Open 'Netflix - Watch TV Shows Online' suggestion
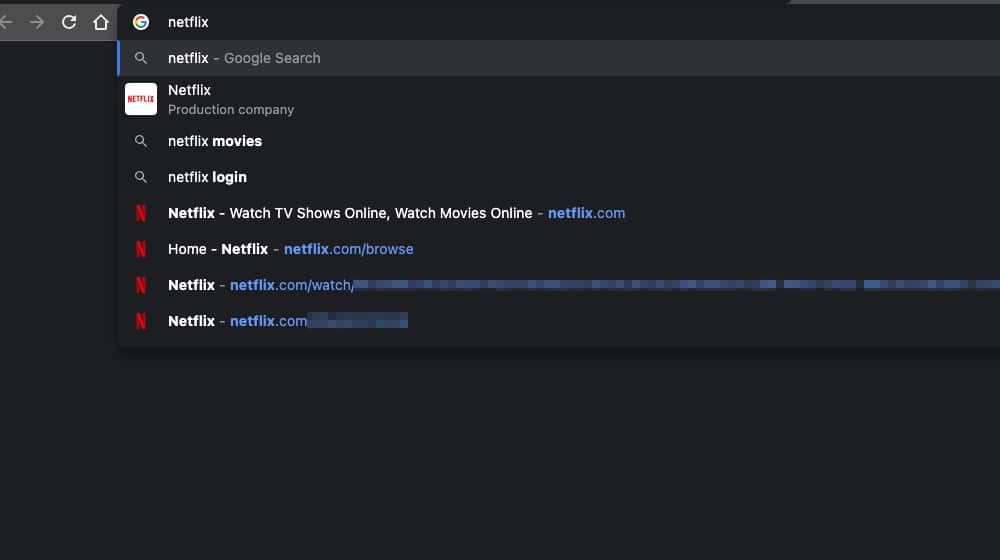The width and height of the screenshot is (1000, 560). tap(396, 213)
